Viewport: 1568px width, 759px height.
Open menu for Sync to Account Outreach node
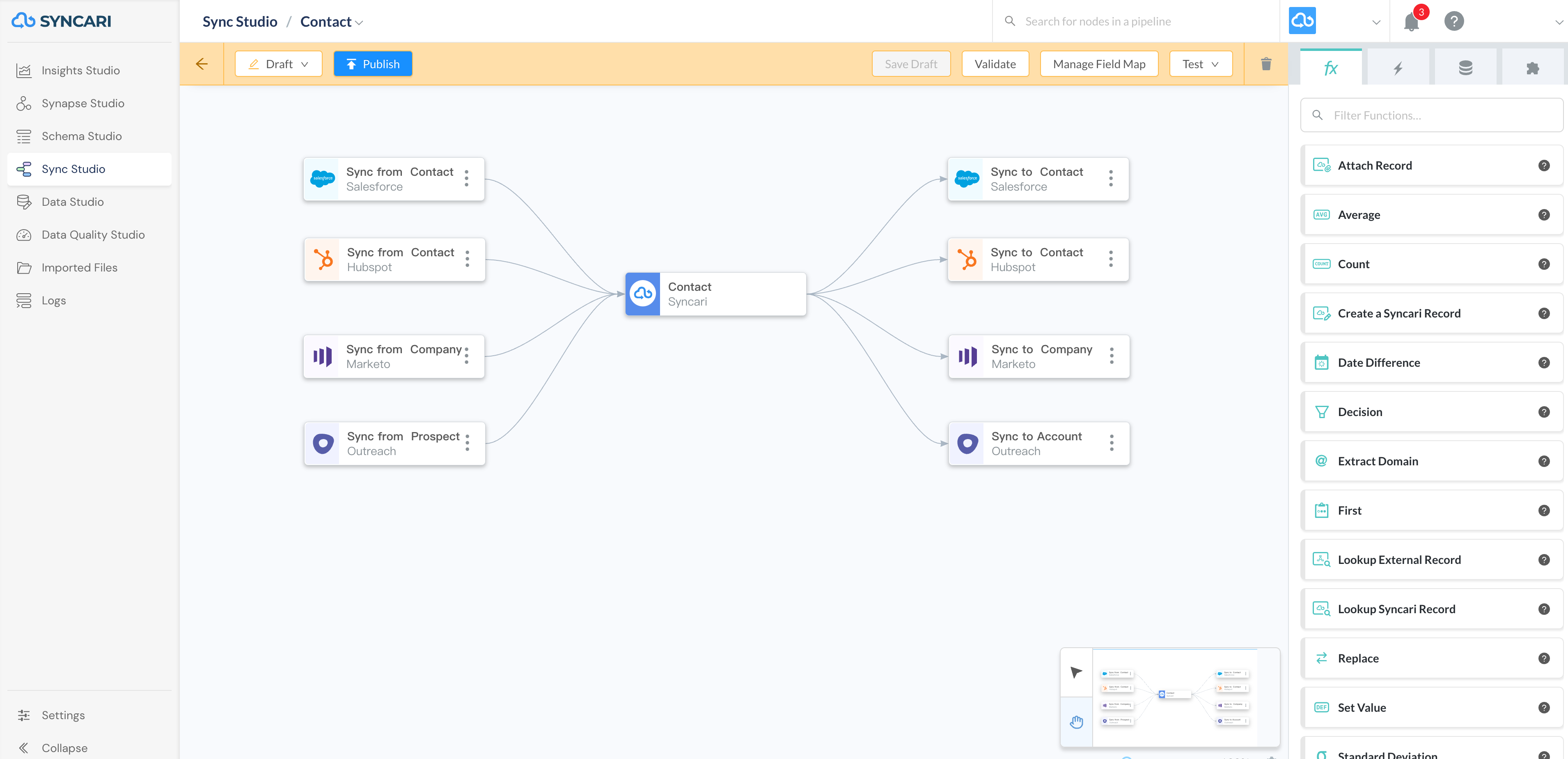pos(1112,443)
